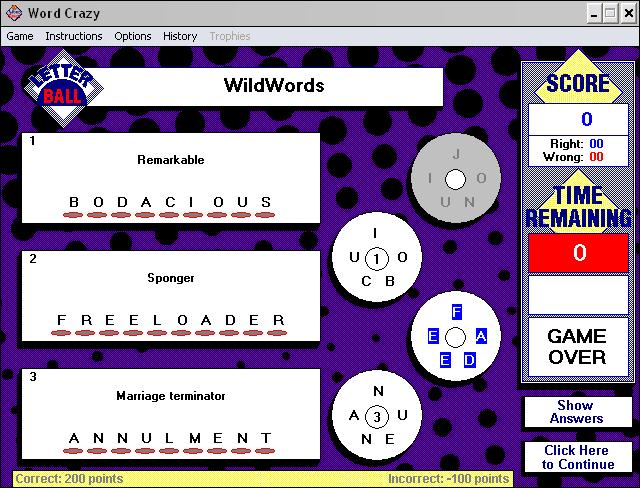
Task: Click the empty center of the blue-lettered ball
Action: pyautogui.click(x=456, y=337)
